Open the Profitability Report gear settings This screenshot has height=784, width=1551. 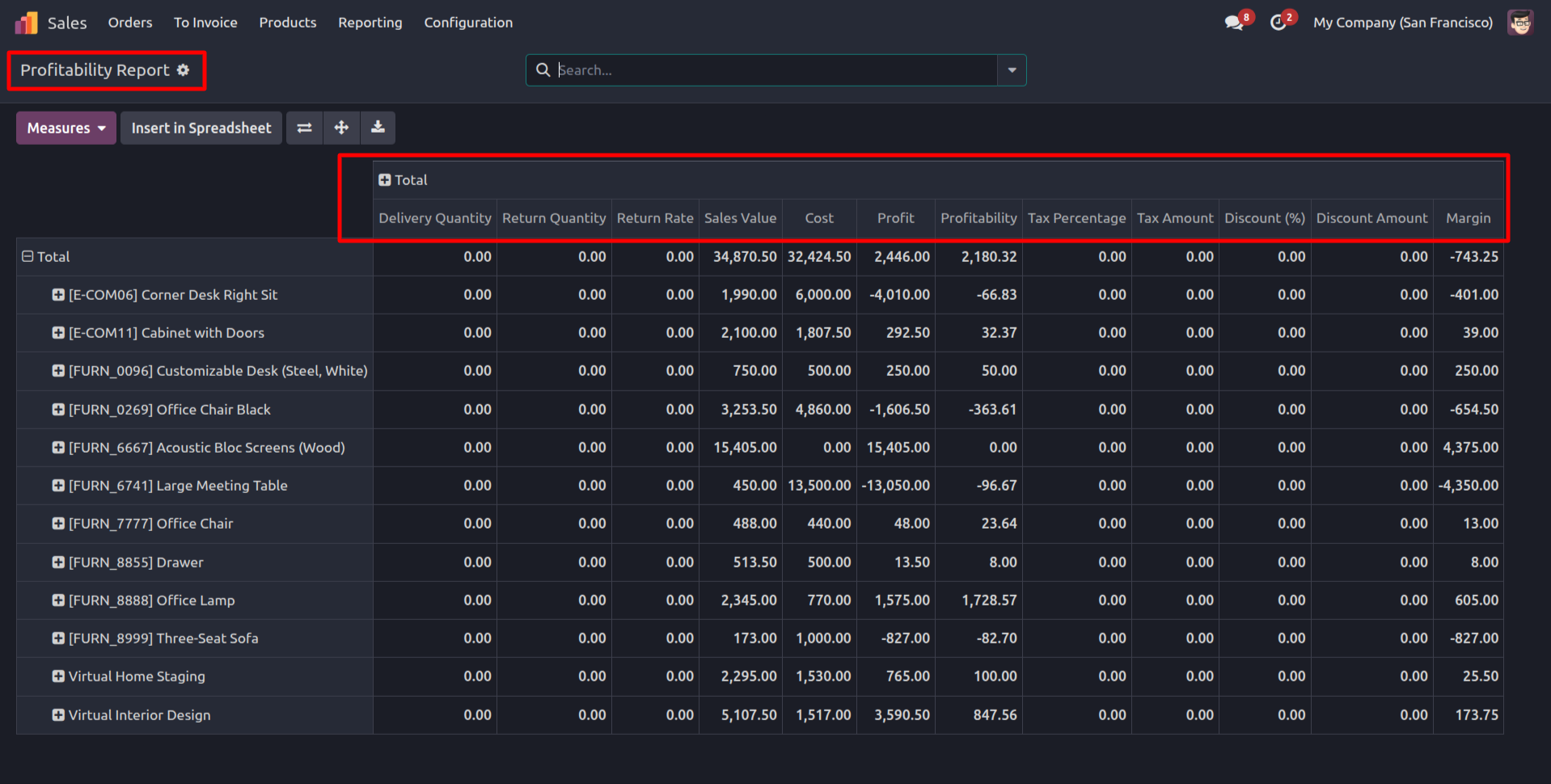tap(184, 70)
